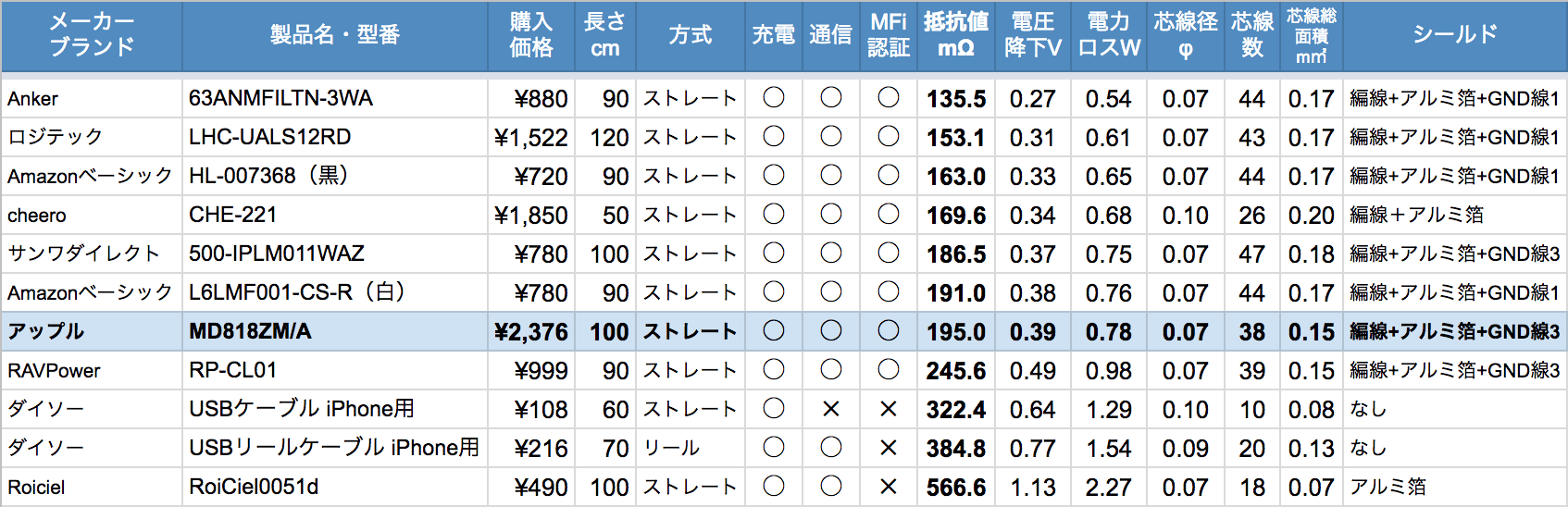Click resistance value 169.6
The image size is (1568, 507).
pos(956,216)
